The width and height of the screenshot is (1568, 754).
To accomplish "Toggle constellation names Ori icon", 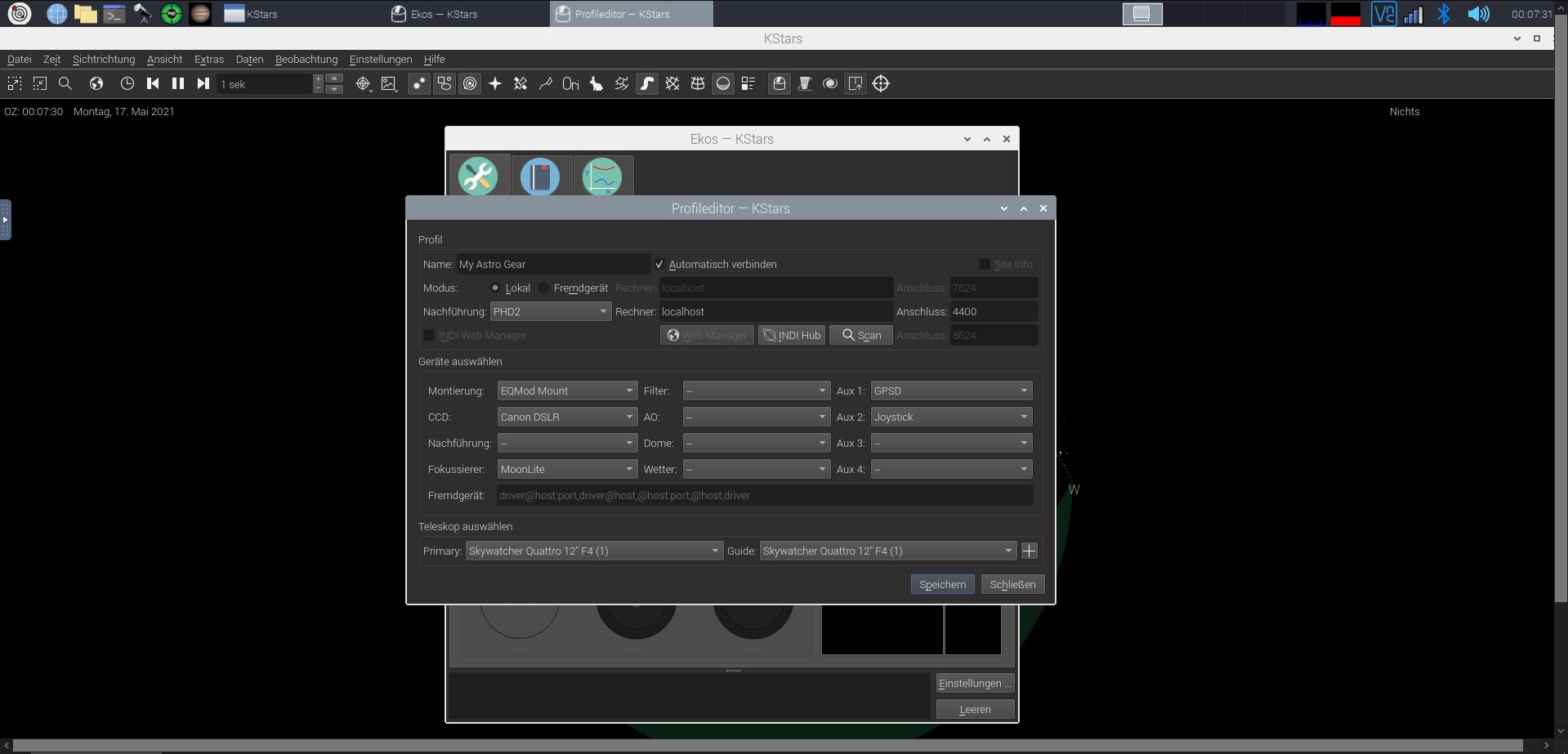I will (x=571, y=83).
